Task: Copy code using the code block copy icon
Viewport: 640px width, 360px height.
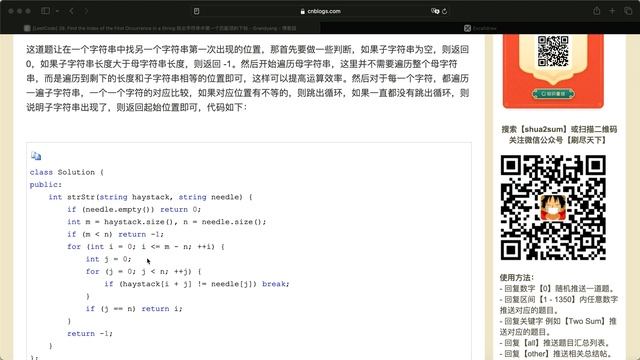Action: [x=36, y=156]
